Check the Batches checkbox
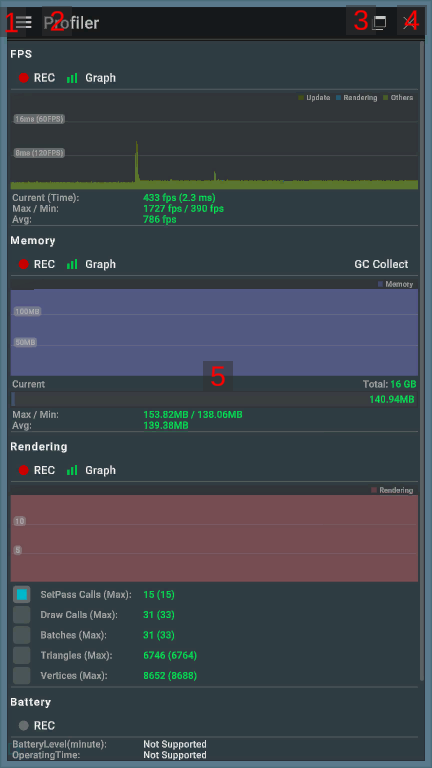 22,635
